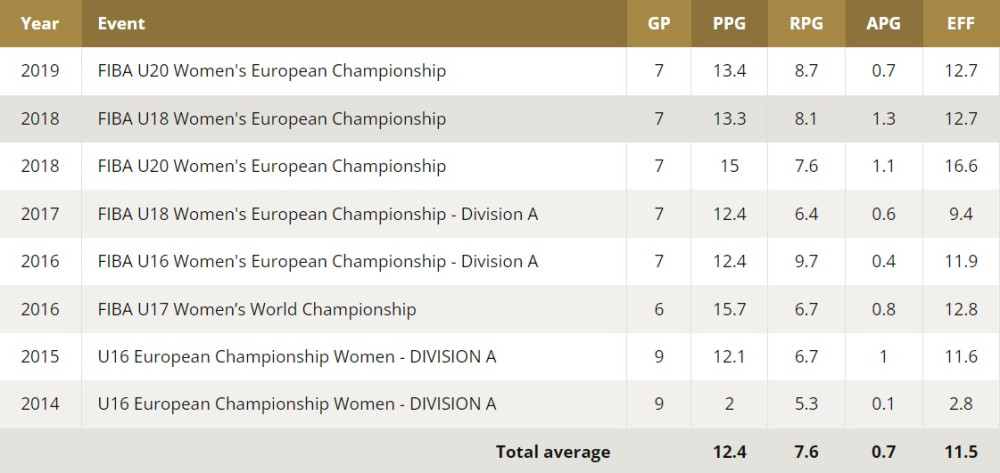The height and width of the screenshot is (473, 1000).
Task: Sort by the APG column header
Action: pos(883,23)
